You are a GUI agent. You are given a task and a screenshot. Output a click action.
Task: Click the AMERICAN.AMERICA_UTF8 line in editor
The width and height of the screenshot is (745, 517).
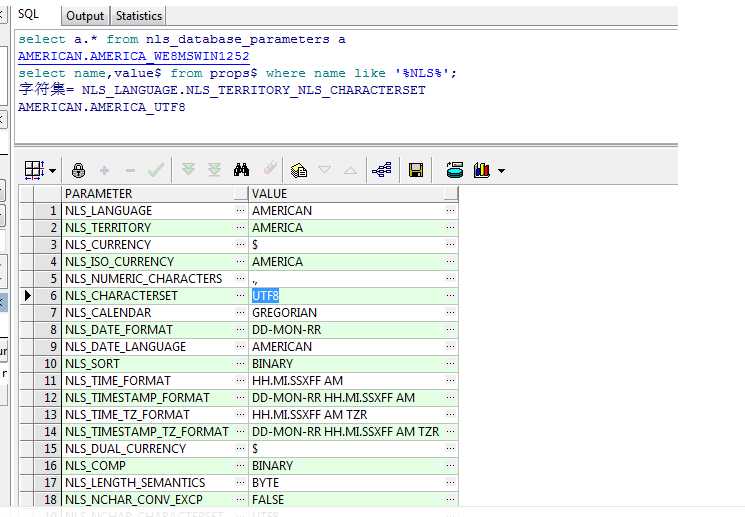[x=102, y=107]
